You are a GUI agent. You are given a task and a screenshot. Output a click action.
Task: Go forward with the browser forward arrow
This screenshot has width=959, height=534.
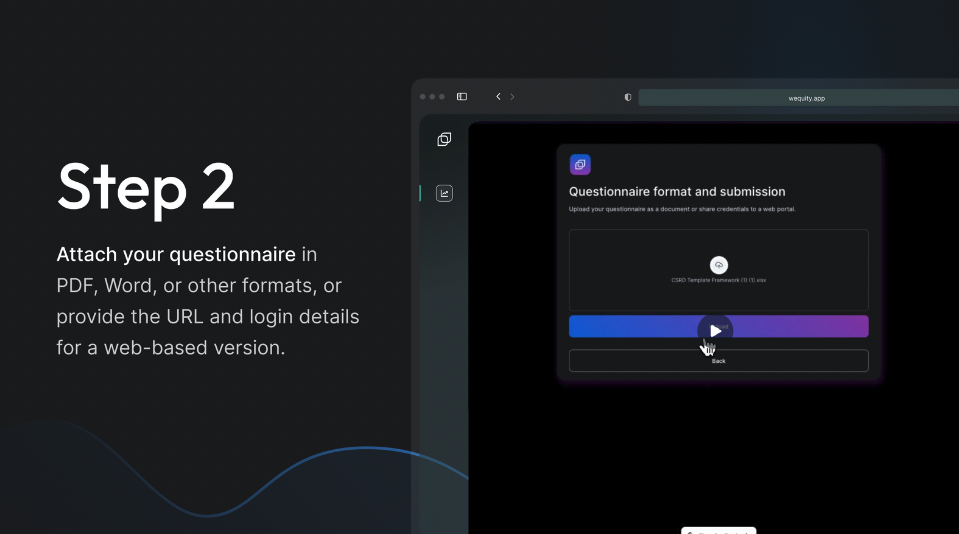(x=513, y=97)
